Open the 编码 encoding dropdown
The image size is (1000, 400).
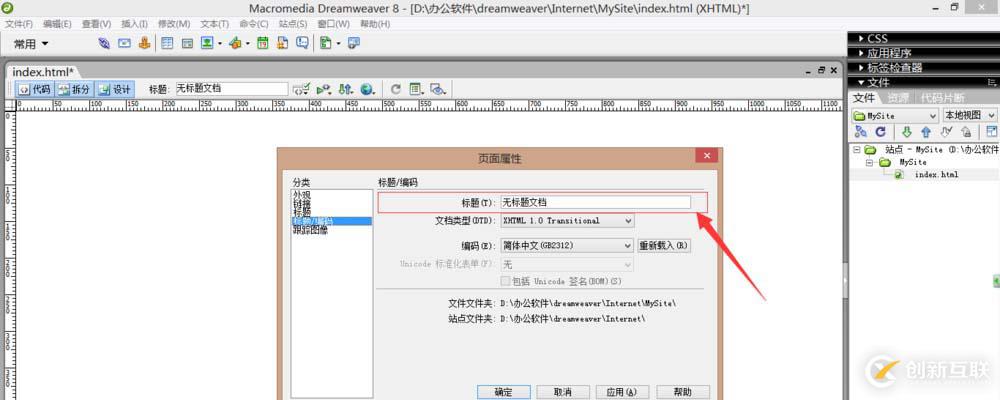coord(567,246)
